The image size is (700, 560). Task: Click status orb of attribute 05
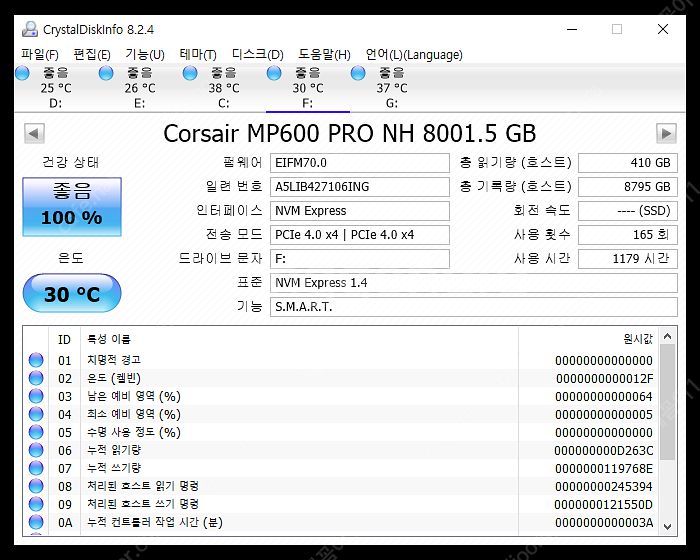coord(36,432)
